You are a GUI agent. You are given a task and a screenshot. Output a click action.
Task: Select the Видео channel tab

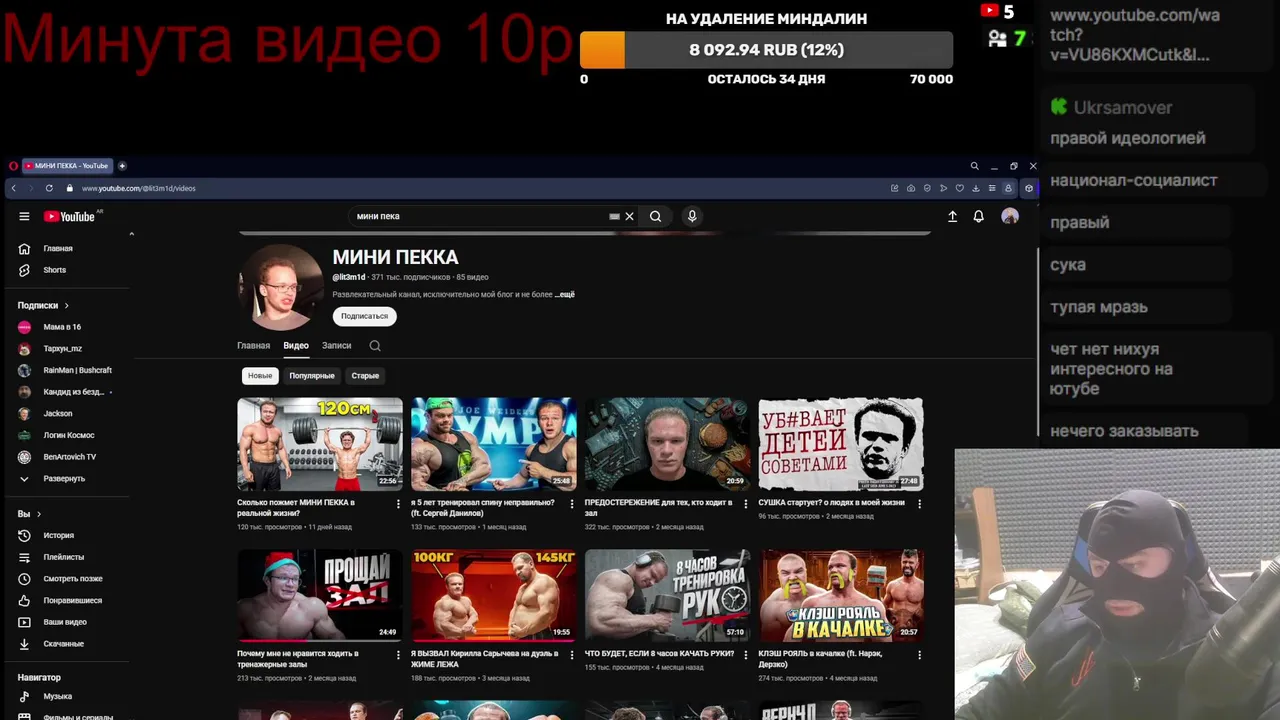[x=296, y=346]
